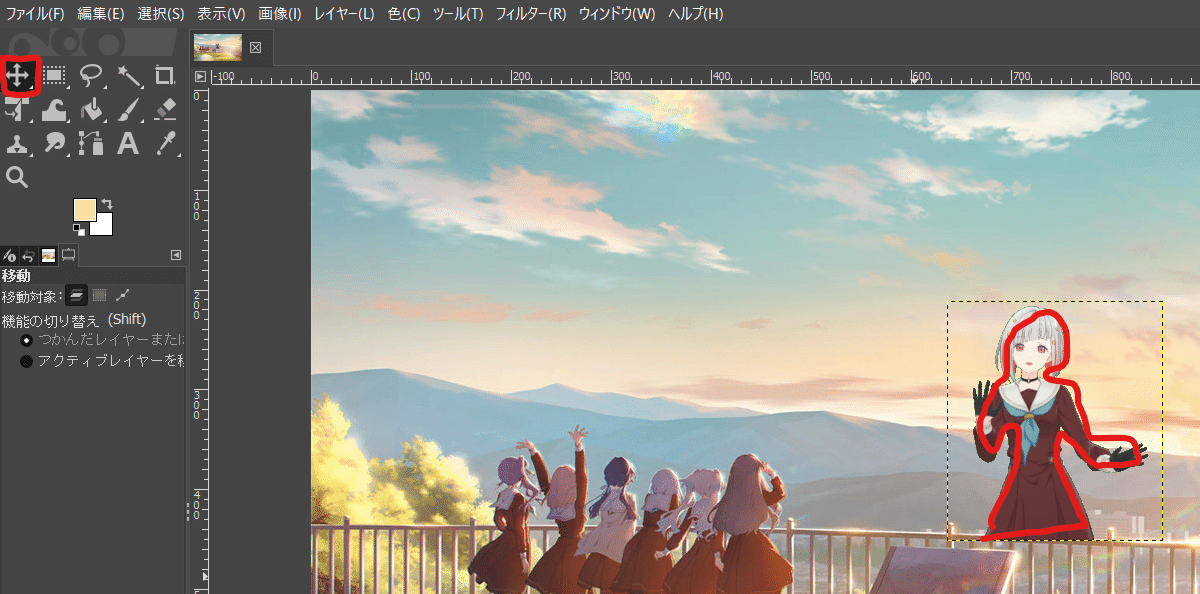Swap foreground and background colors
Image resolution: width=1200 pixels, height=594 pixels.
pyautogui.click(x=107, y=204)
